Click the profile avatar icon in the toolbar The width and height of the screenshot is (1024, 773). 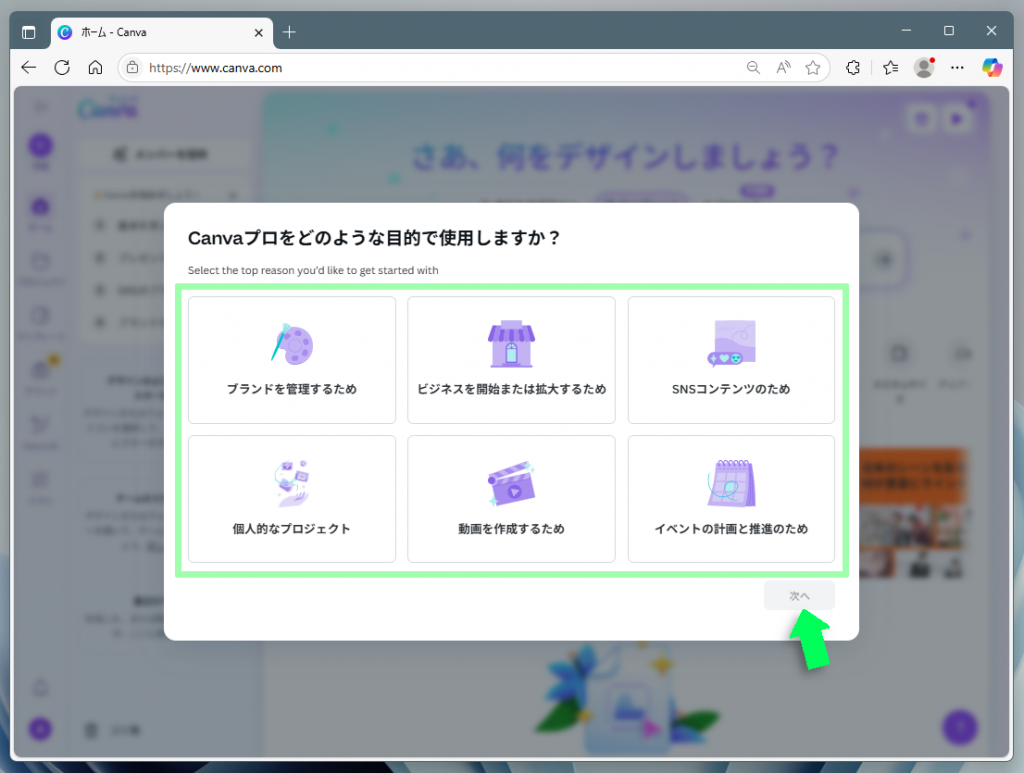922,67
